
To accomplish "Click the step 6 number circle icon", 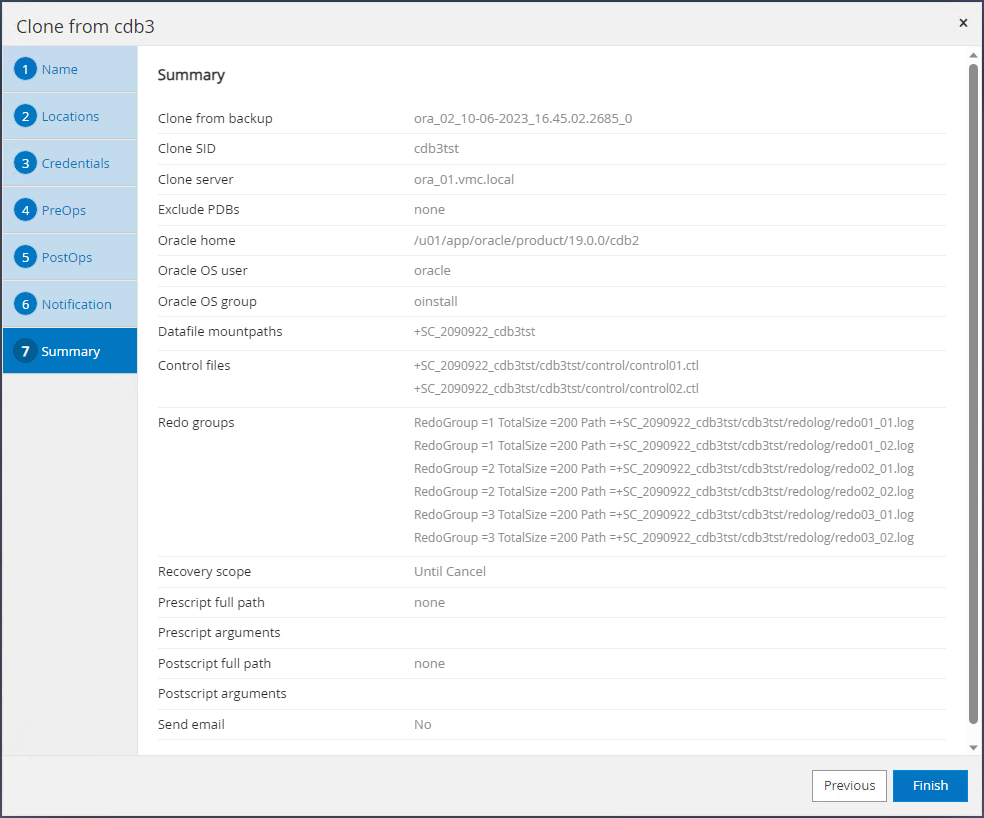I will [x=26, y=305].
